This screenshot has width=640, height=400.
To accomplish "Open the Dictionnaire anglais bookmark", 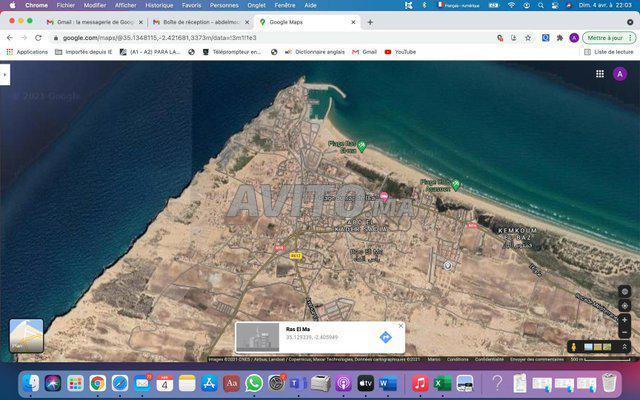I will (315, 52).
